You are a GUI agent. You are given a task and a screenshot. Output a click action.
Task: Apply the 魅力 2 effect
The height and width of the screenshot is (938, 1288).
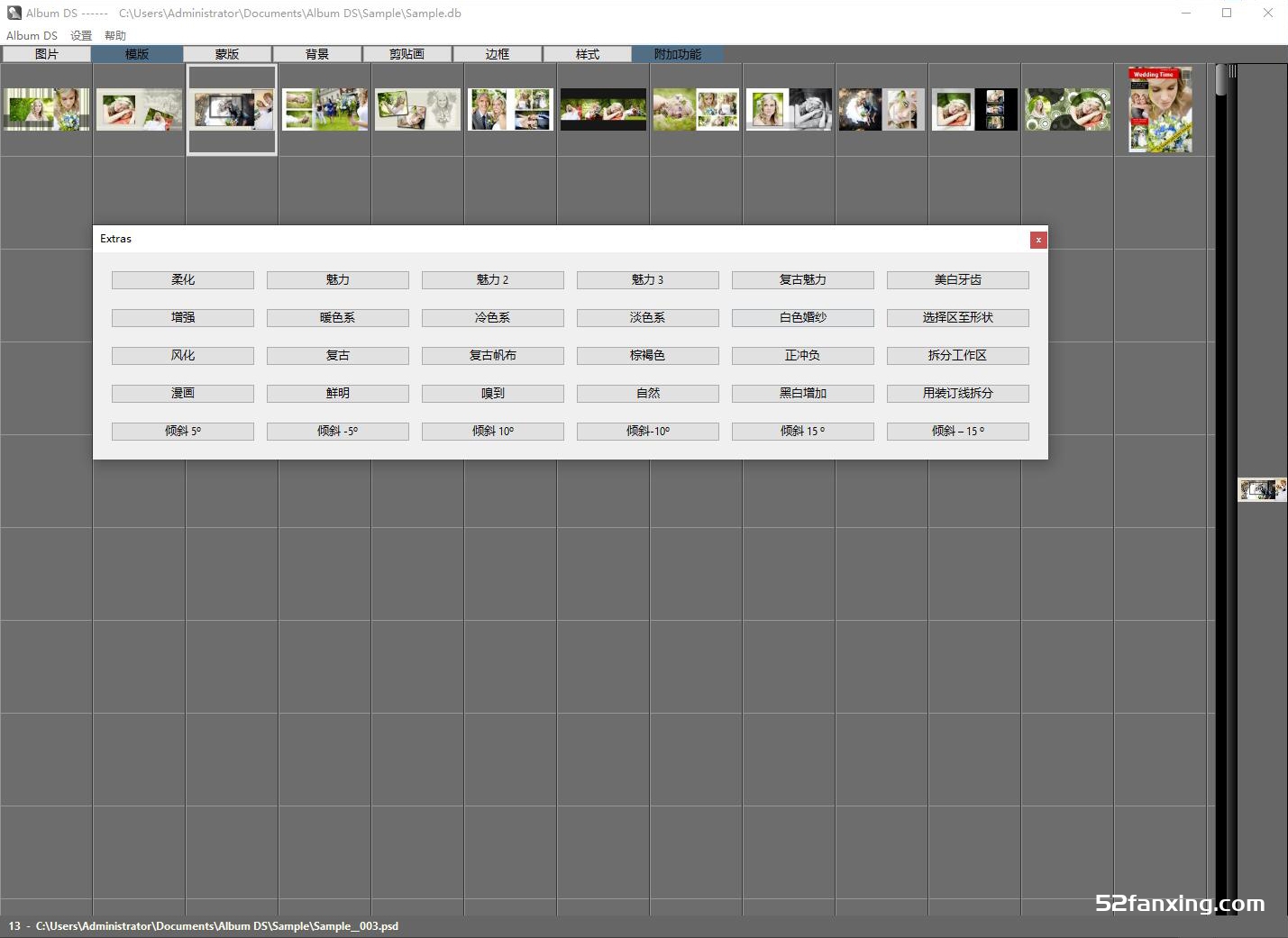tap(493, 280)
